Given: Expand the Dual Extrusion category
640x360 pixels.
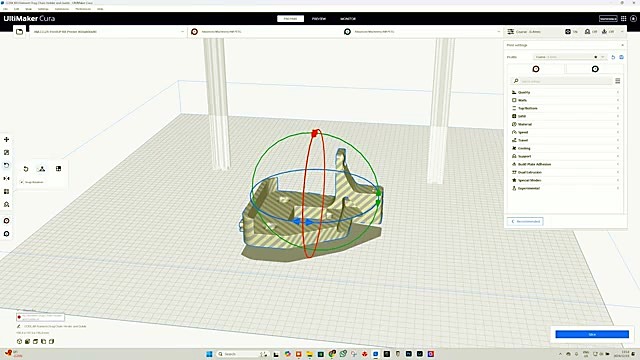Looking at the screenshot, I should (x=565, y=172).
